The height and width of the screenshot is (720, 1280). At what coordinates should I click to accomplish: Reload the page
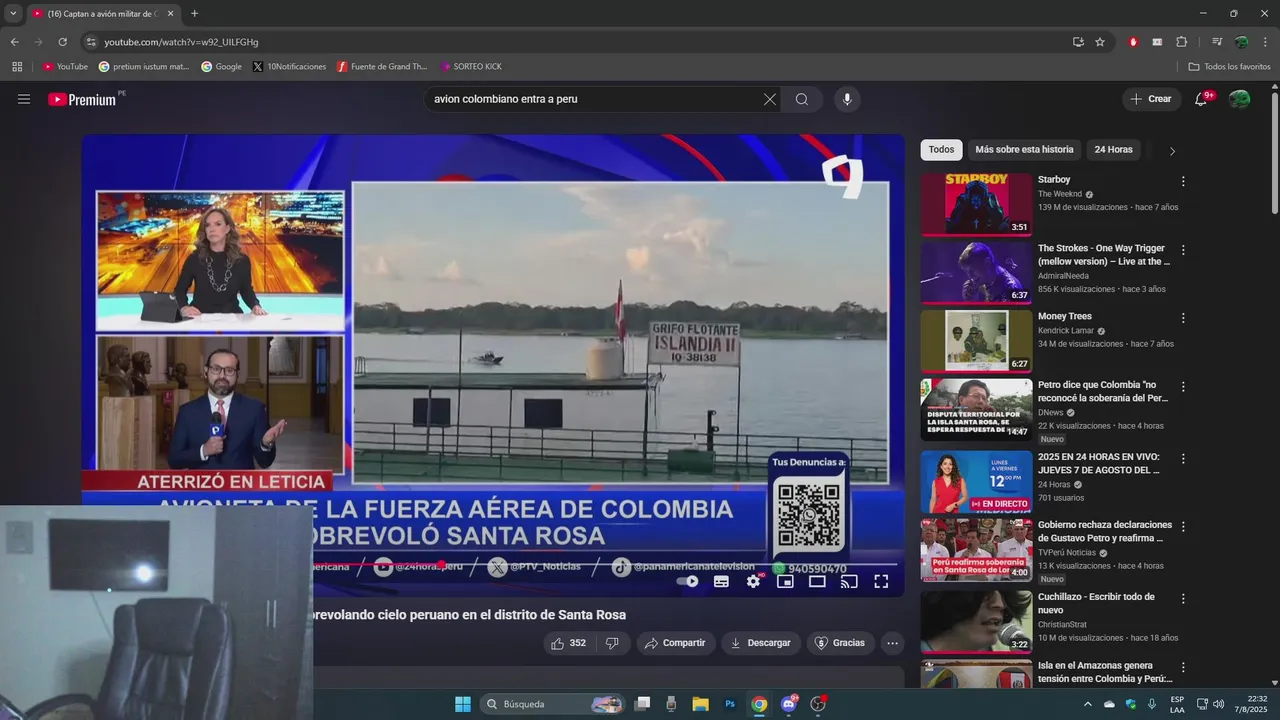coord(62,42)
